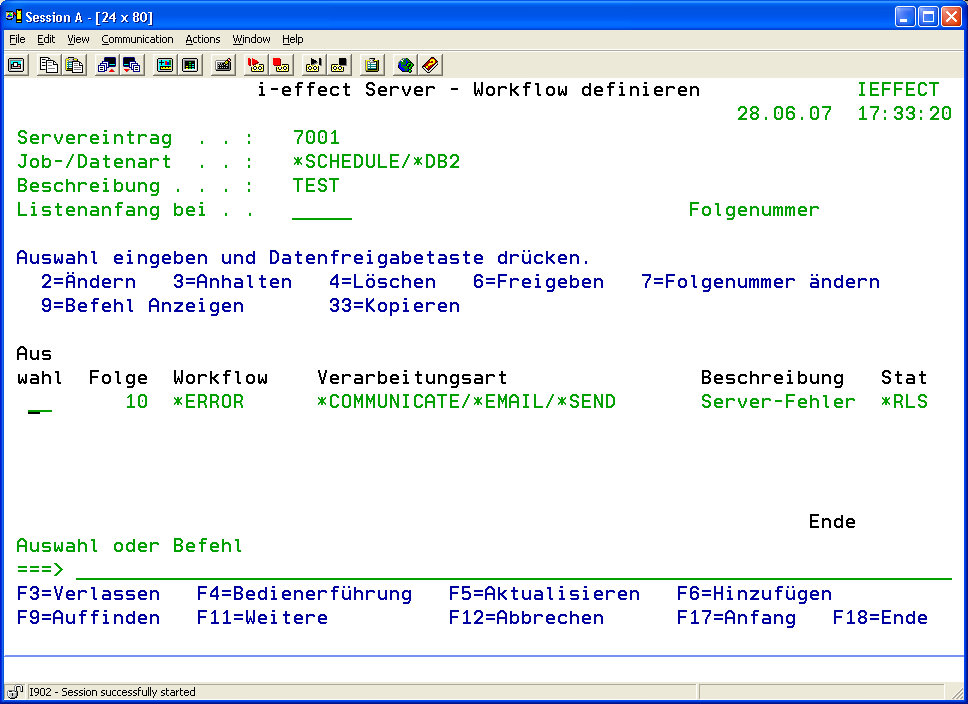Viewport: 968px width, 704px height.
Task: Click the Listenanfang bei input field
Action: point(322,210)
